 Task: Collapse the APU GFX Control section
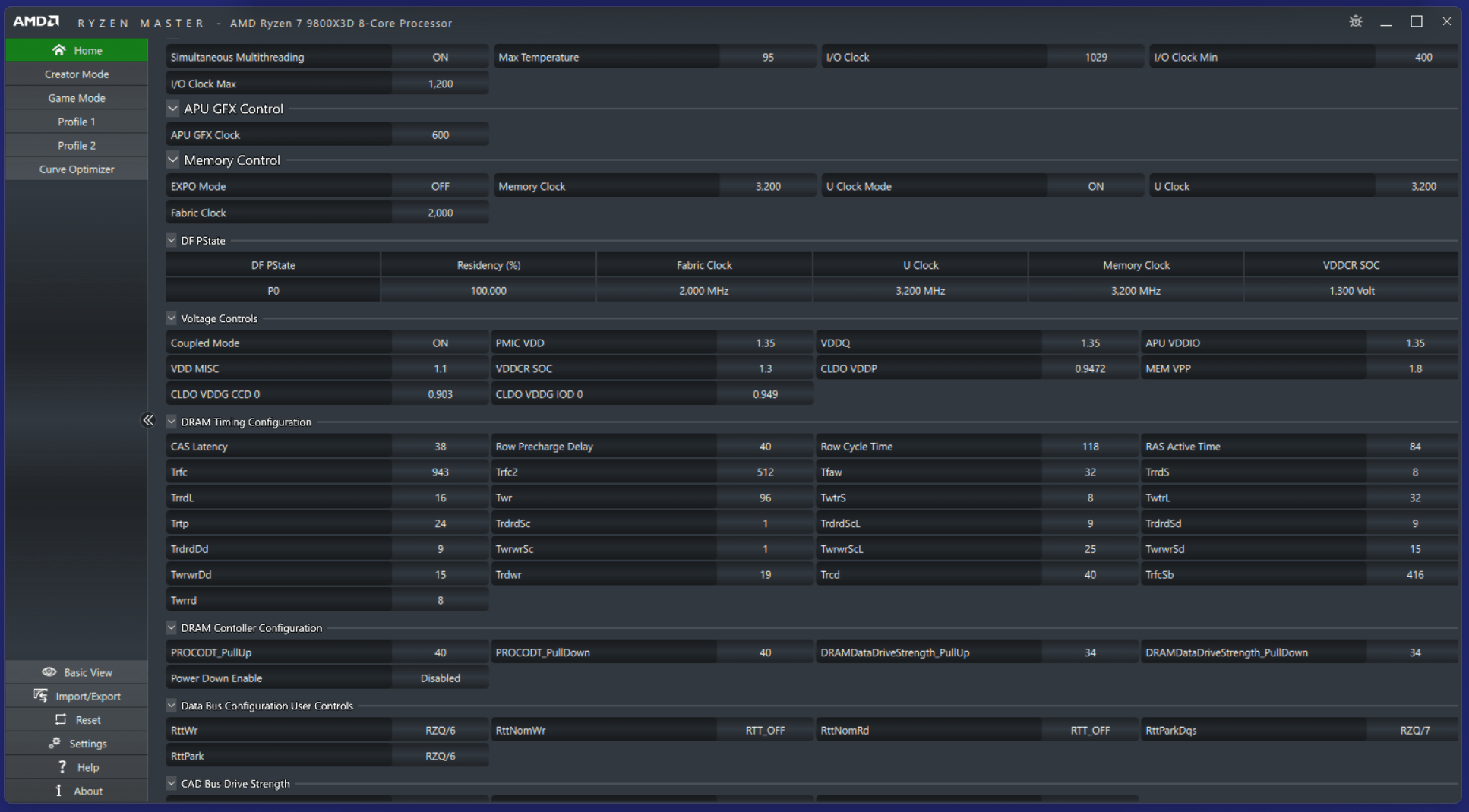[x=172, y=109]
